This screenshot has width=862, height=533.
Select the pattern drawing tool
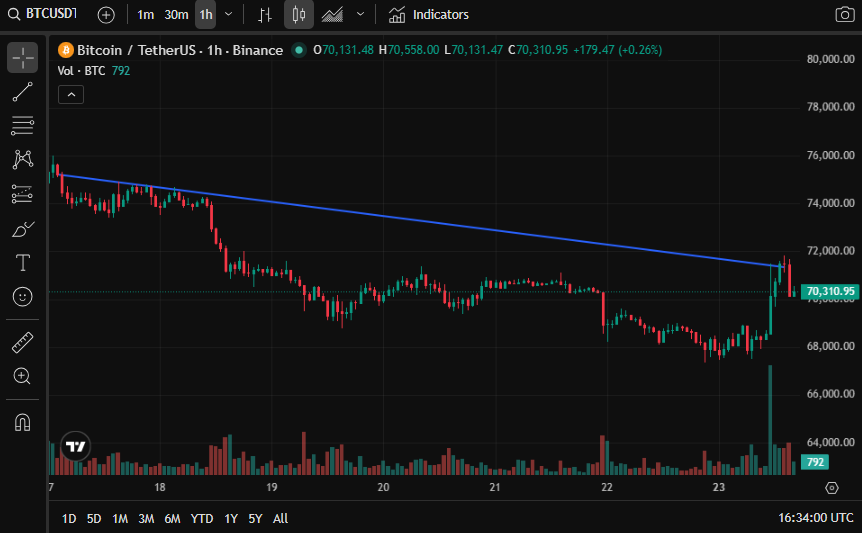pyautogui.click(x=23, y=160)
